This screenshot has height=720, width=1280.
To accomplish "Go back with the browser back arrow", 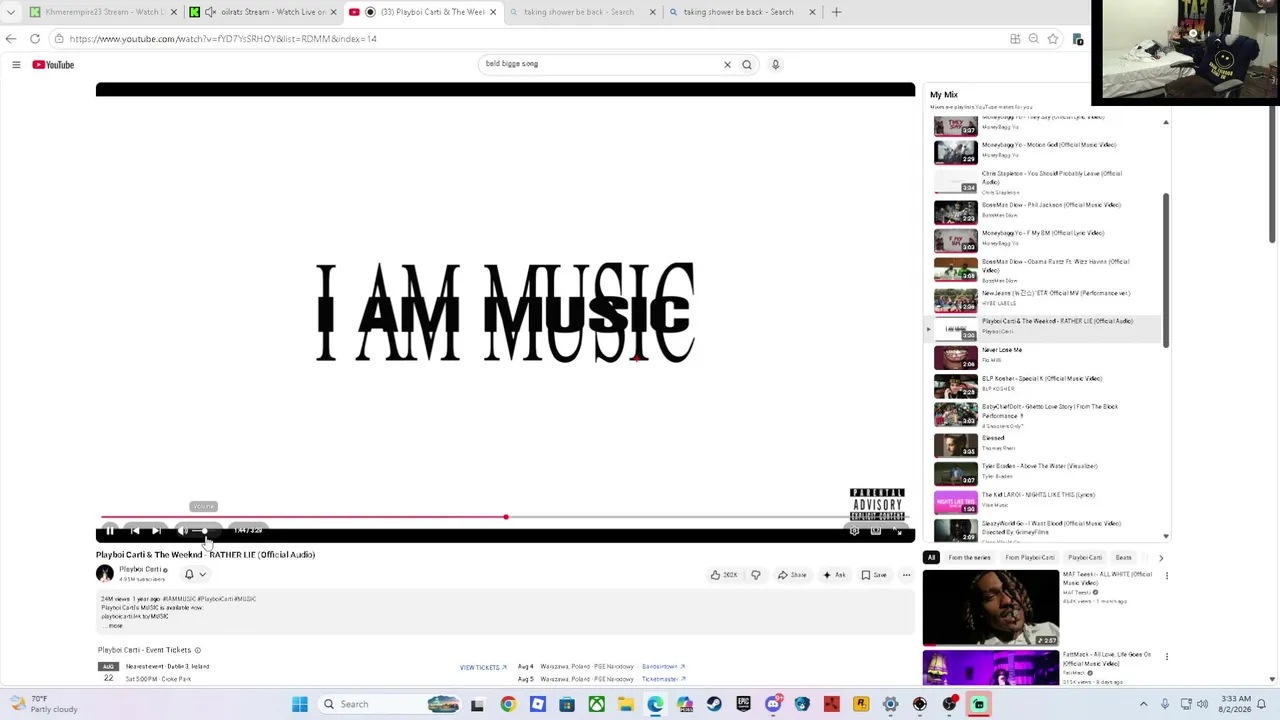I will click(10, 39).
